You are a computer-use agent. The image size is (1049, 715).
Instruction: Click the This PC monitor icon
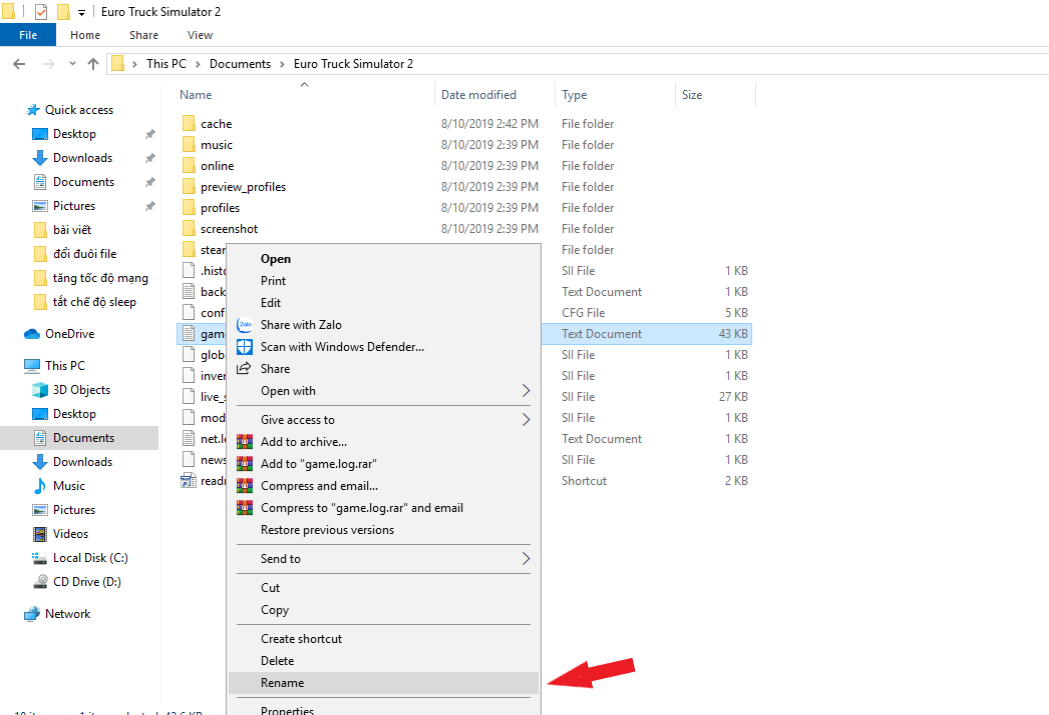coord(32,365)
